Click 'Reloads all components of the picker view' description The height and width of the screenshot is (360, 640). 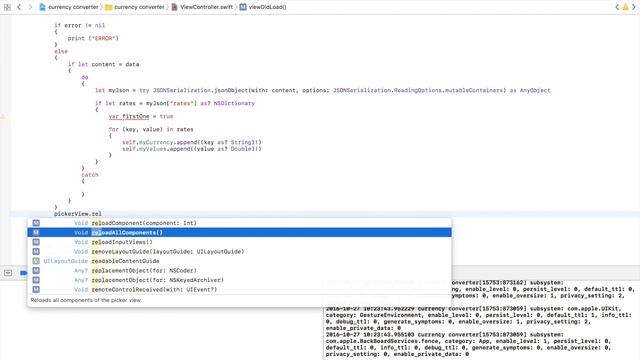point(86,300)
